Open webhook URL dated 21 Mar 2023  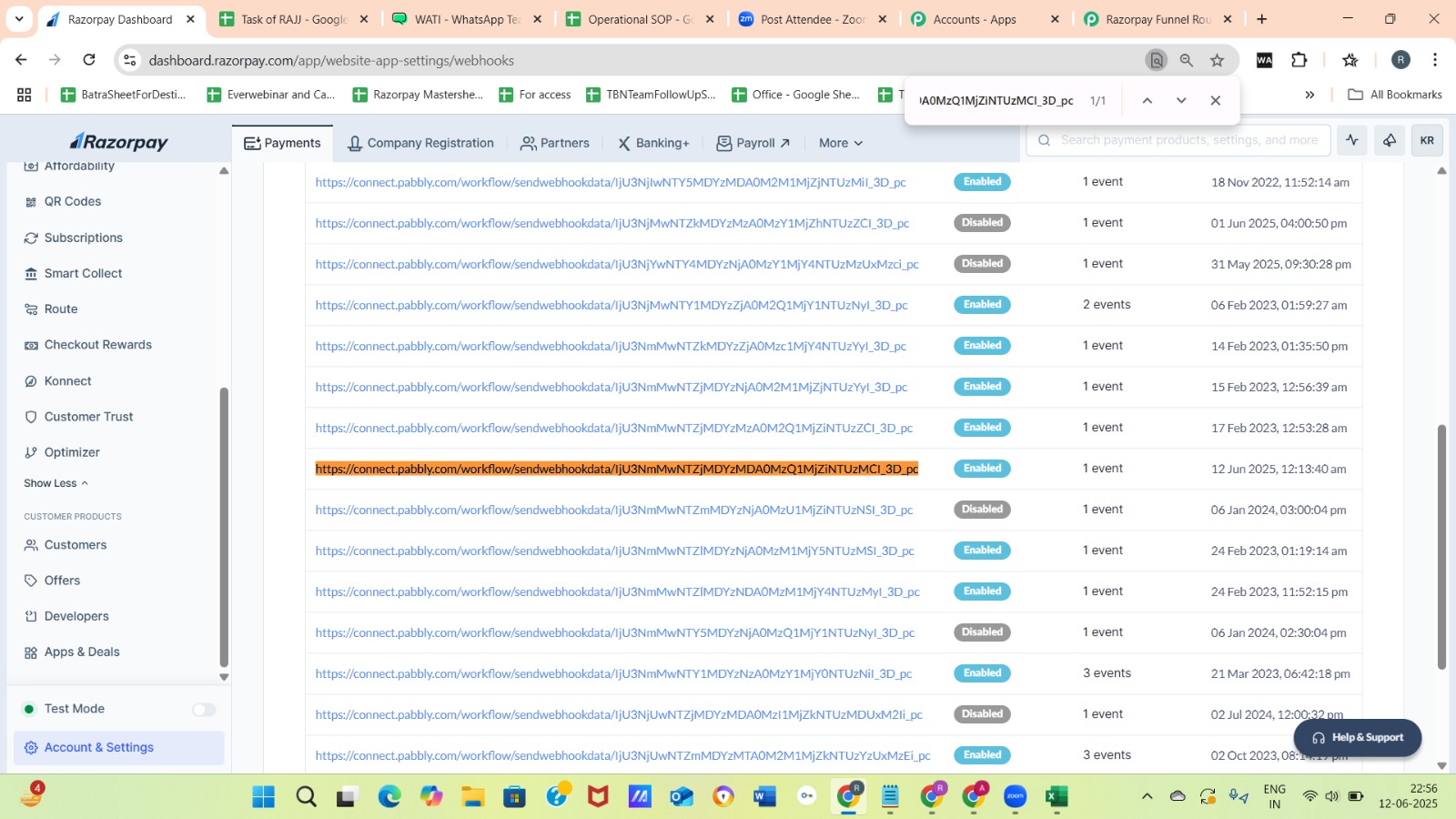(x=613, y=673)
